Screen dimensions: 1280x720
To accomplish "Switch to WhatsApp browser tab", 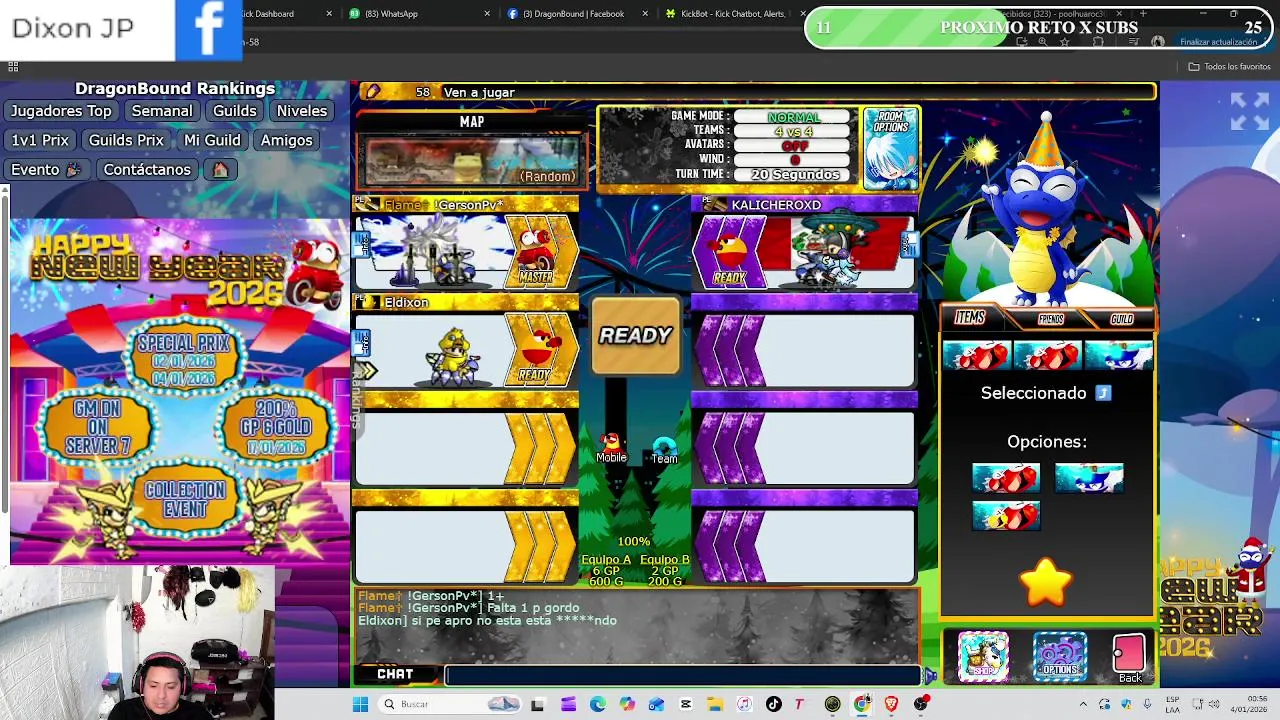I will click(x=417, y=14).
